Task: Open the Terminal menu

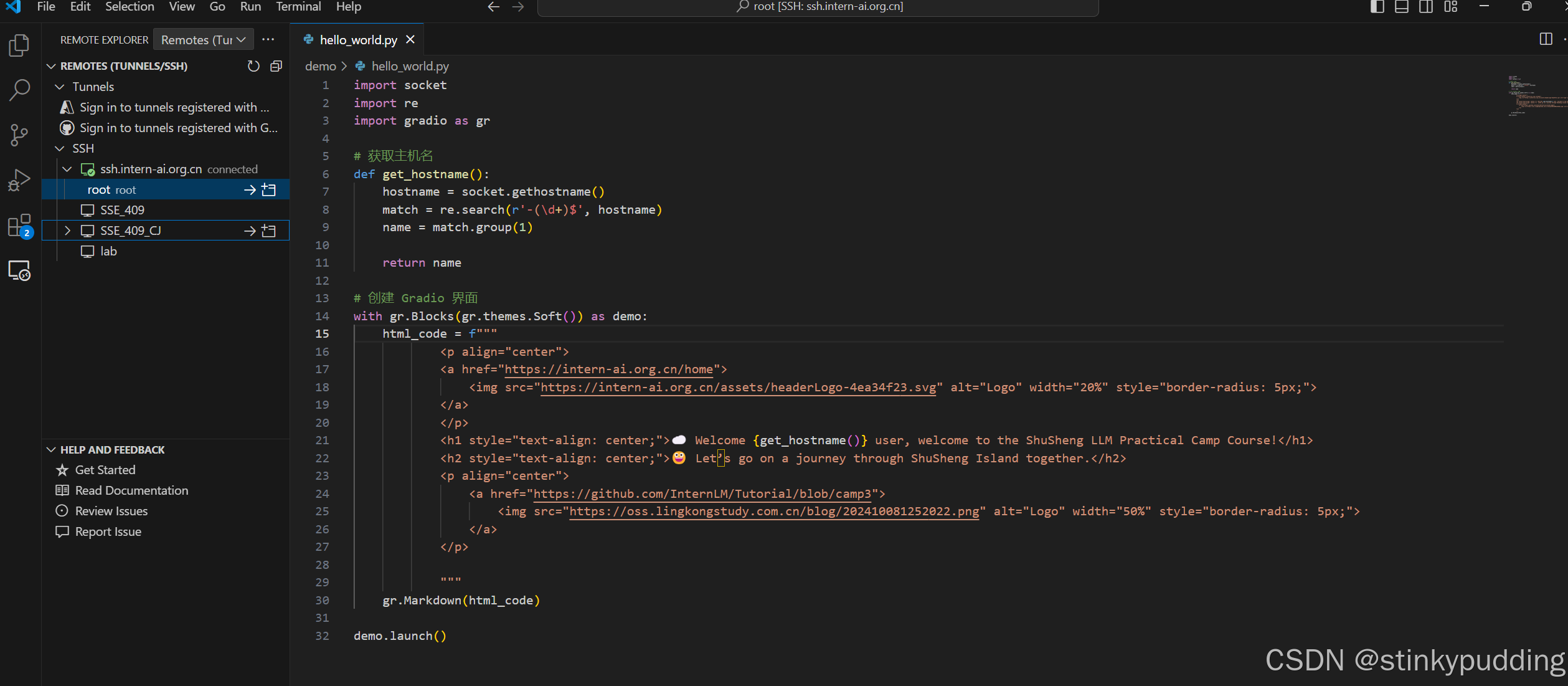Action: pos(298,7)
